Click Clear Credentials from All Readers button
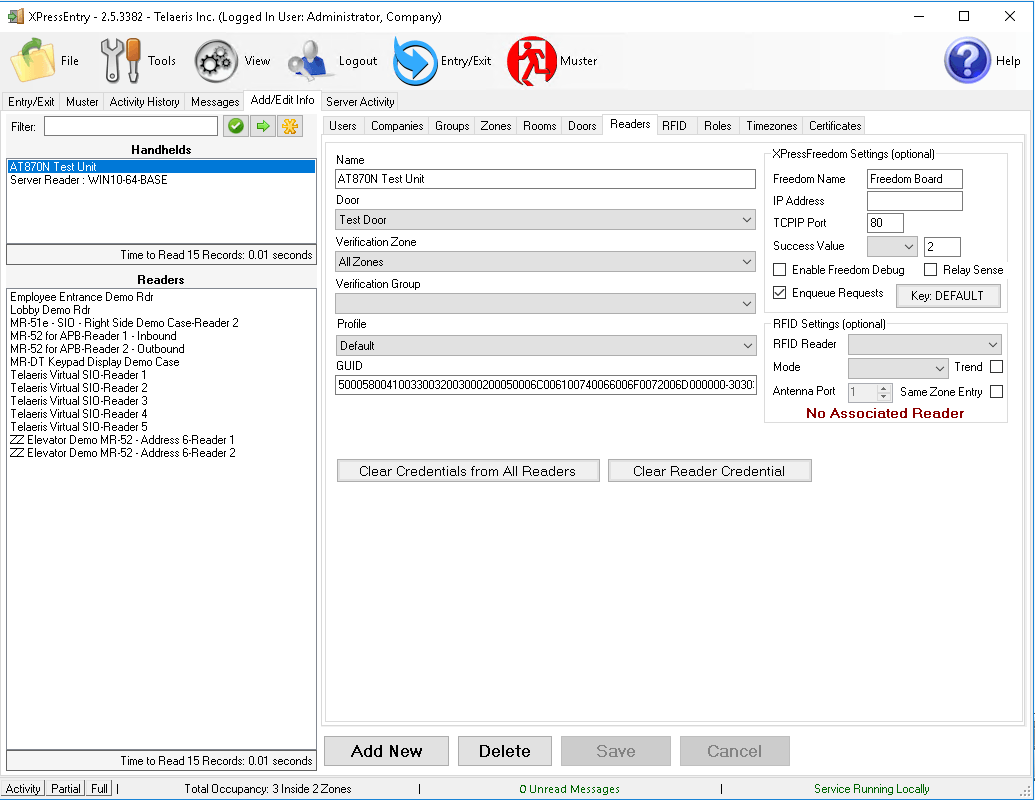Viewport: 1035px width, 800px height. point(467,471)
